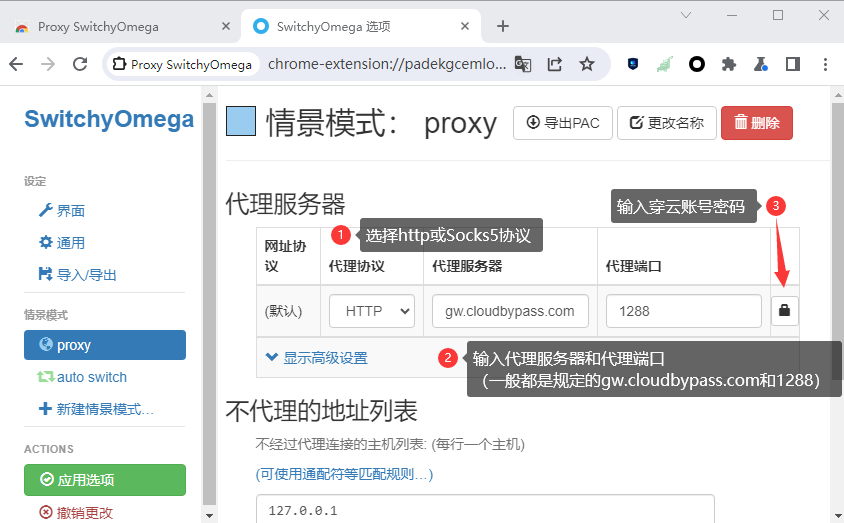Close the SwitchyOmega 选项 tab

click(x=465, y=26)
